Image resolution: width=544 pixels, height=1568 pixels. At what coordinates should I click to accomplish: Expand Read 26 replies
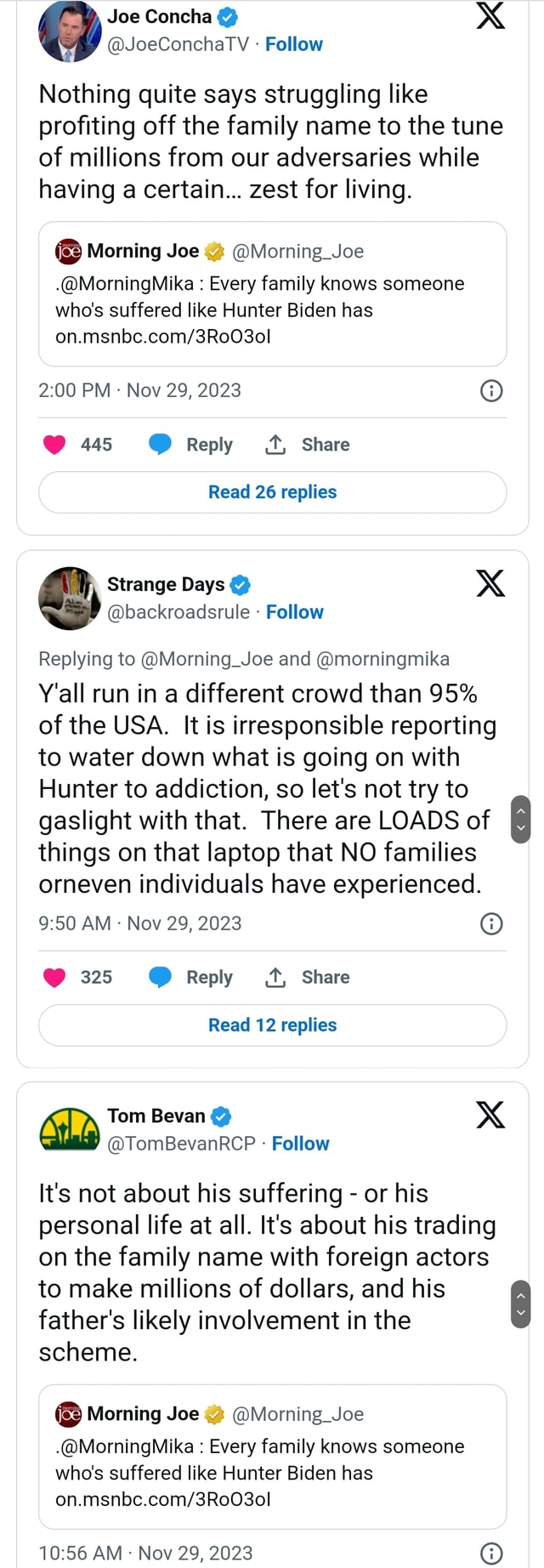tap(272, 492)
